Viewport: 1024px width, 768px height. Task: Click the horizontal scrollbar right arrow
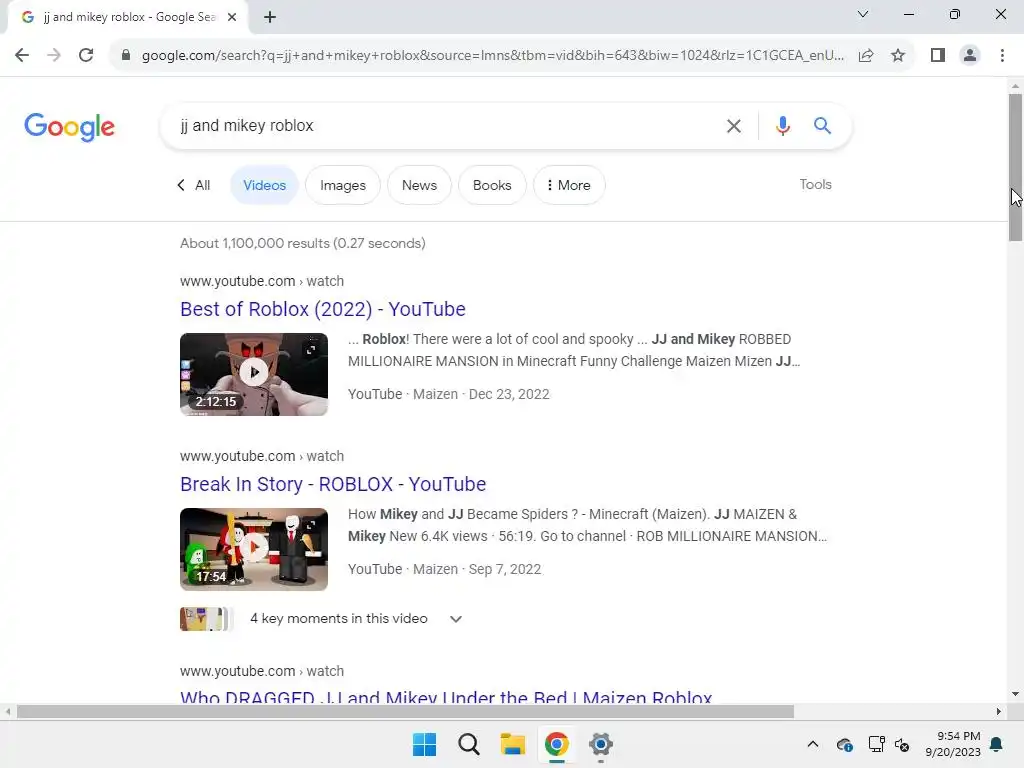click(x=998, y=711)
